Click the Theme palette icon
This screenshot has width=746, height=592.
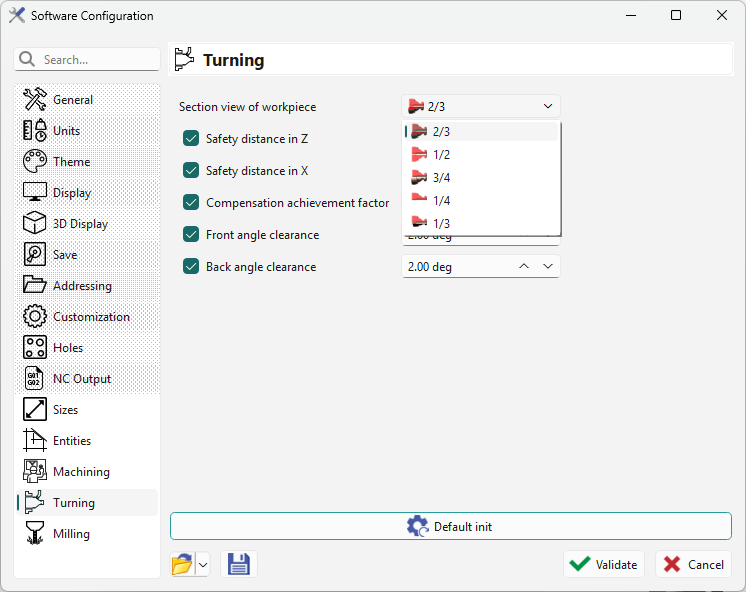(x=35, y=162)
